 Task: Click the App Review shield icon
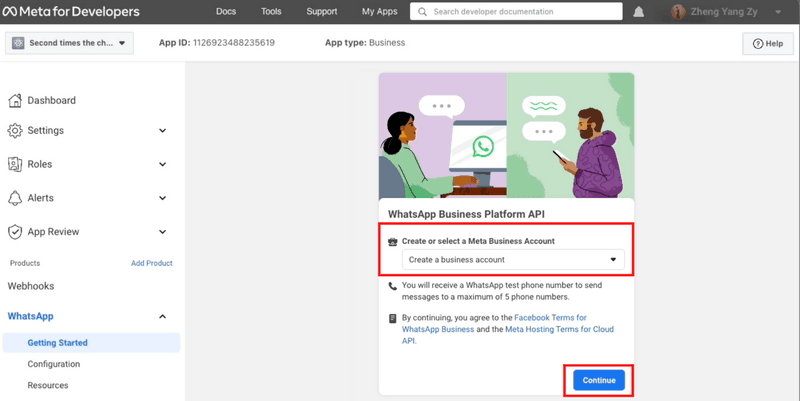[15, 232]
